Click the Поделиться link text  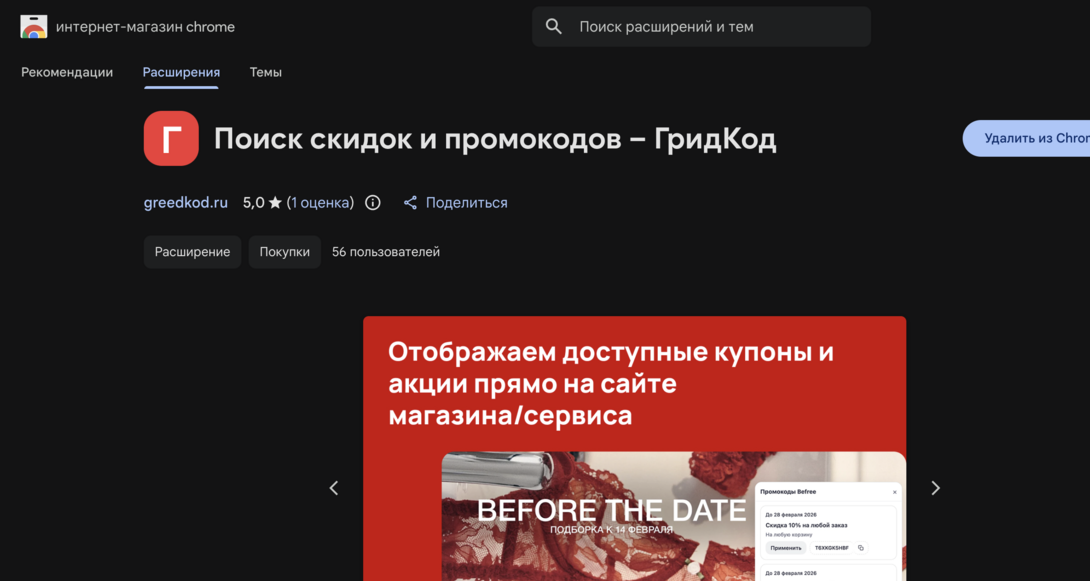466,203
